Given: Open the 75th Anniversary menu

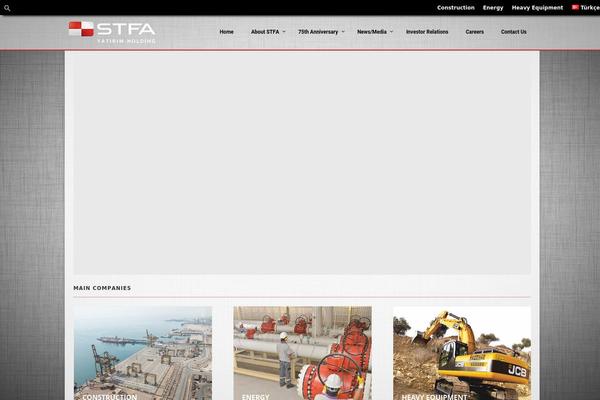Looking at the screenshot, I should coord(318,32).
